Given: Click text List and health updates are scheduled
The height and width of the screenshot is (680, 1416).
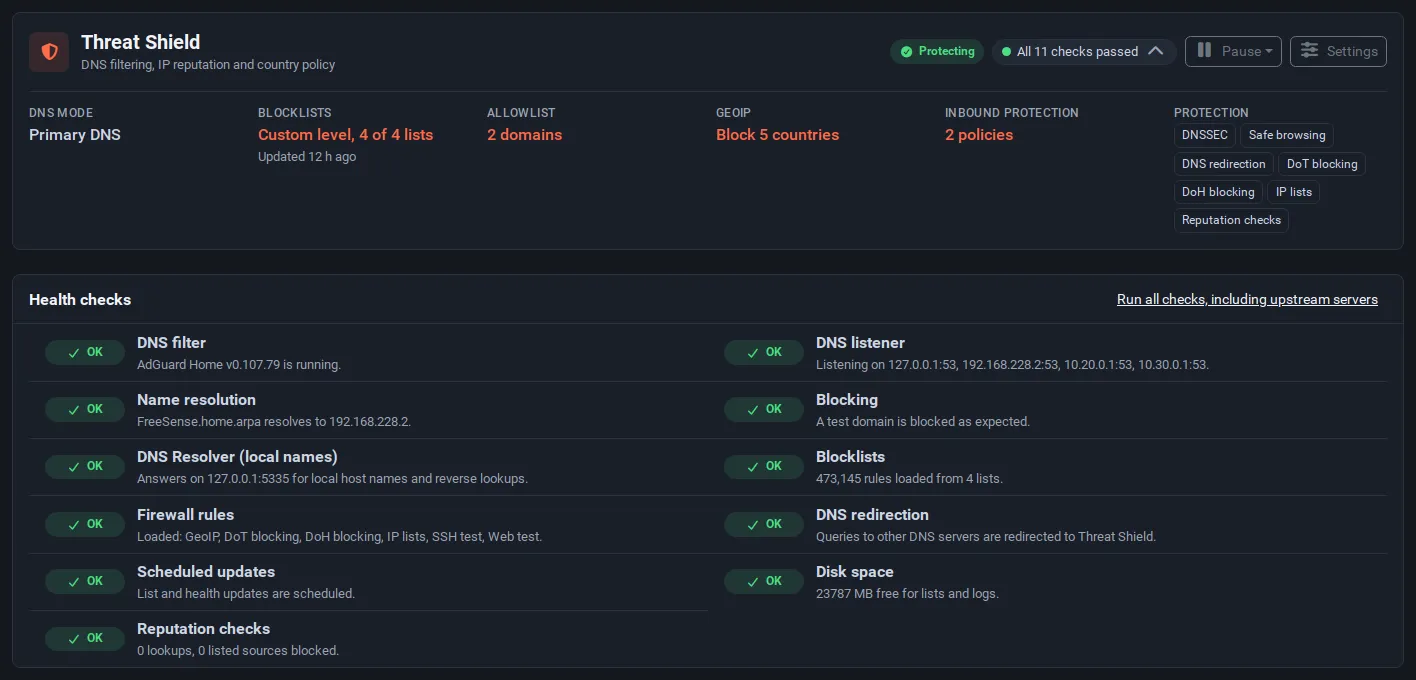Looking at the screenshot, I should (x=246, y=594).
